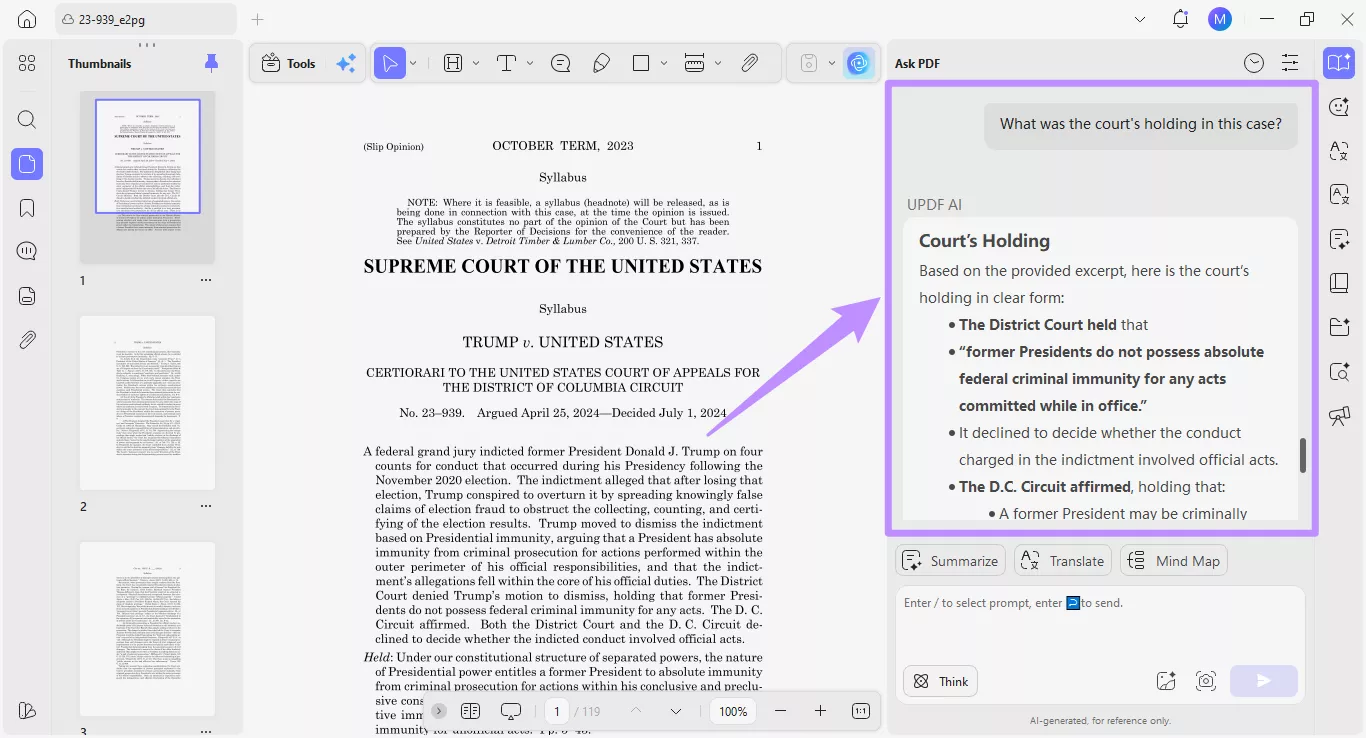The image size is (1366, 738).
Task: Open notifications bell
Action: pos(1181,19)
